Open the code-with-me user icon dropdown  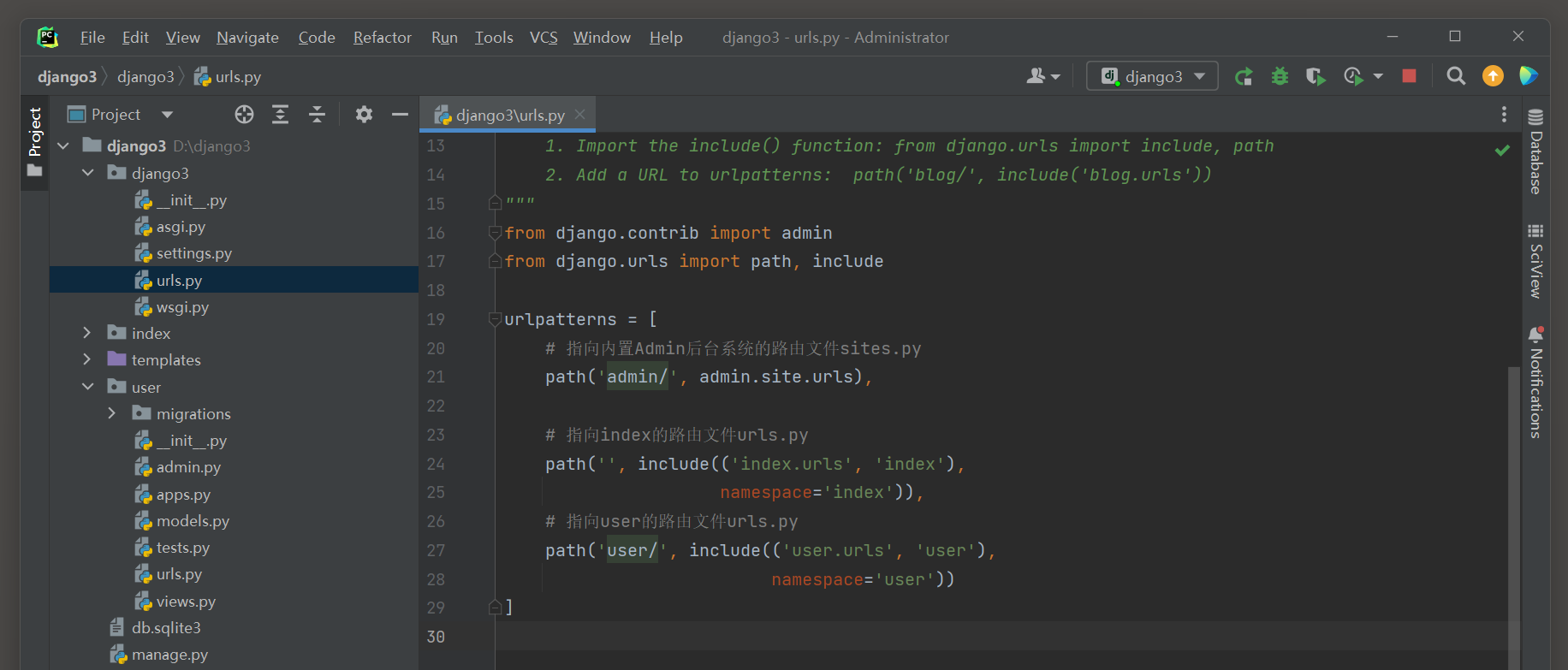point(1043,76)
